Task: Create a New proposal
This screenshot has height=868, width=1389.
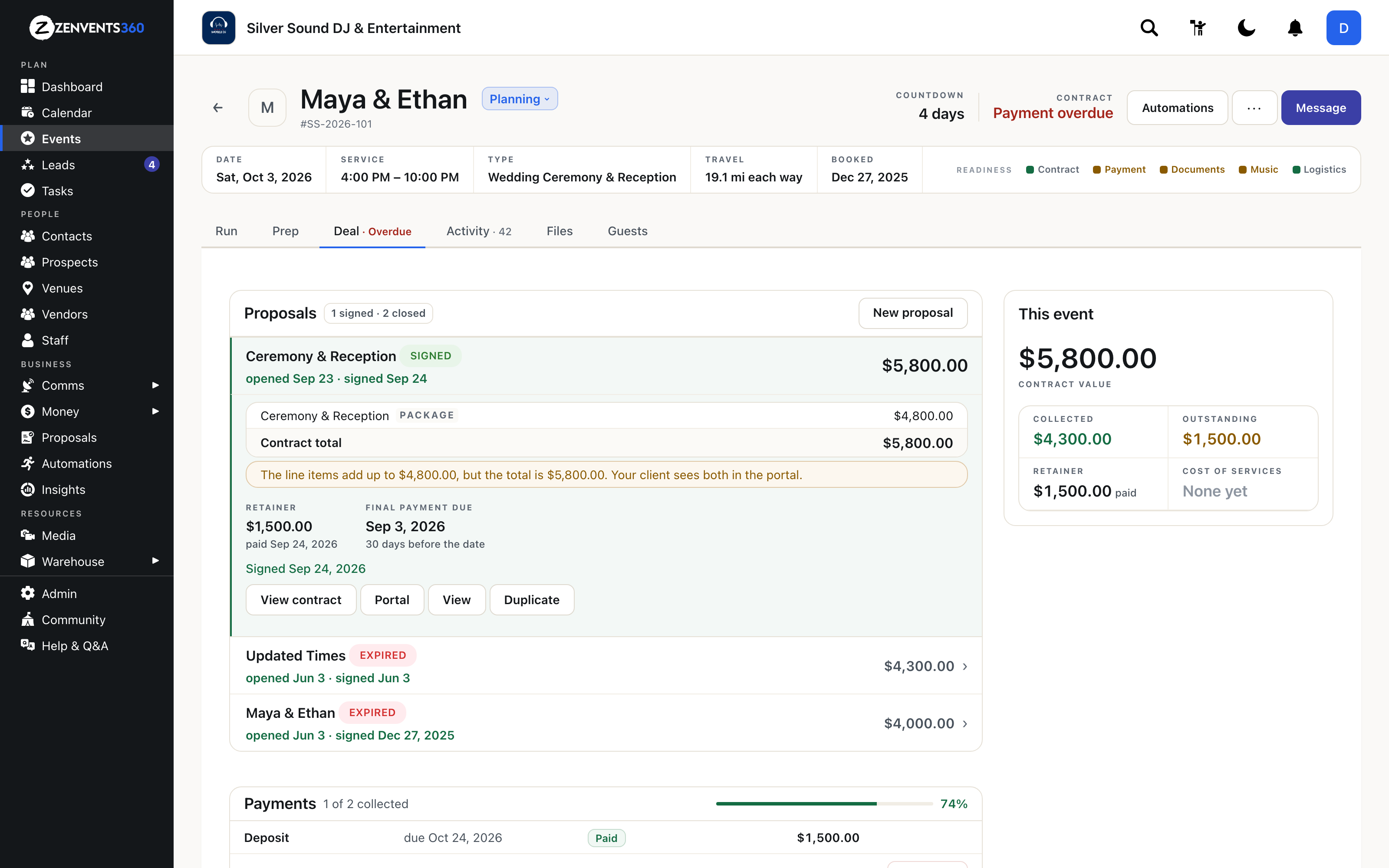Action: tap(912, 313)
